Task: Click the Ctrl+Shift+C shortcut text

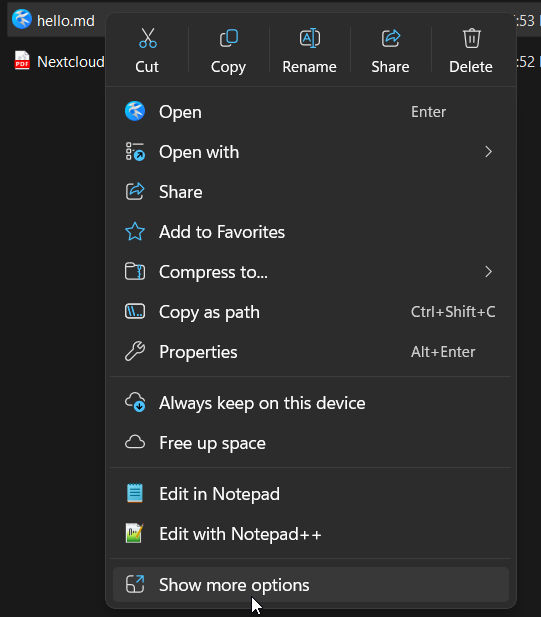Action: [x=453, y=312]
